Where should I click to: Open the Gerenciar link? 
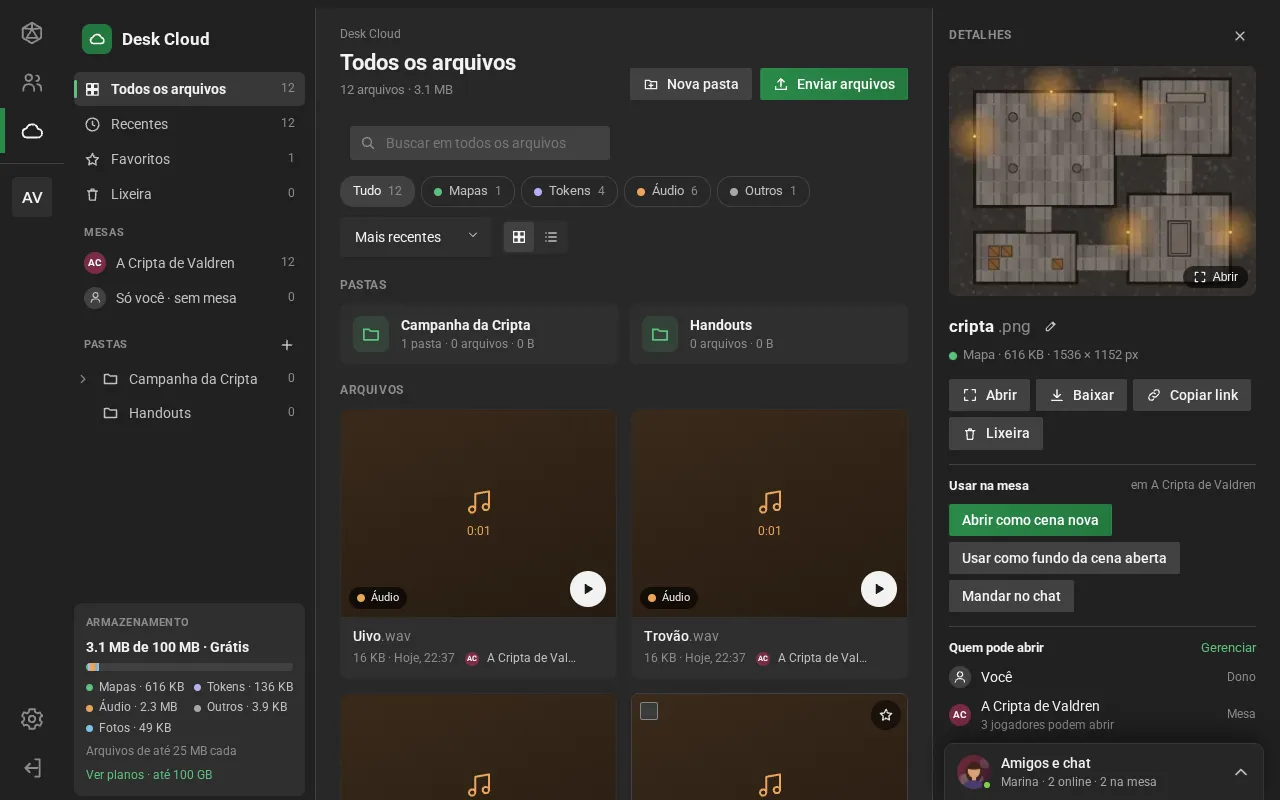[1228, 648]
